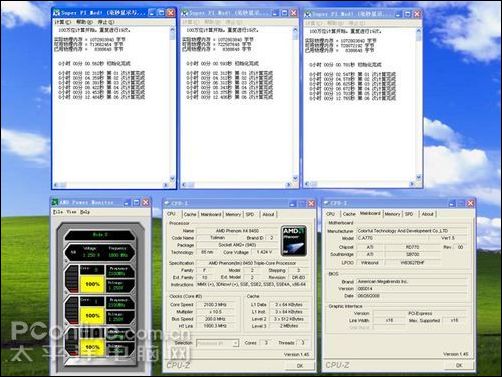
Task: Switch to About tab in the CPU-Z window showing the CPU tab
Action: [x=268, y=214]
